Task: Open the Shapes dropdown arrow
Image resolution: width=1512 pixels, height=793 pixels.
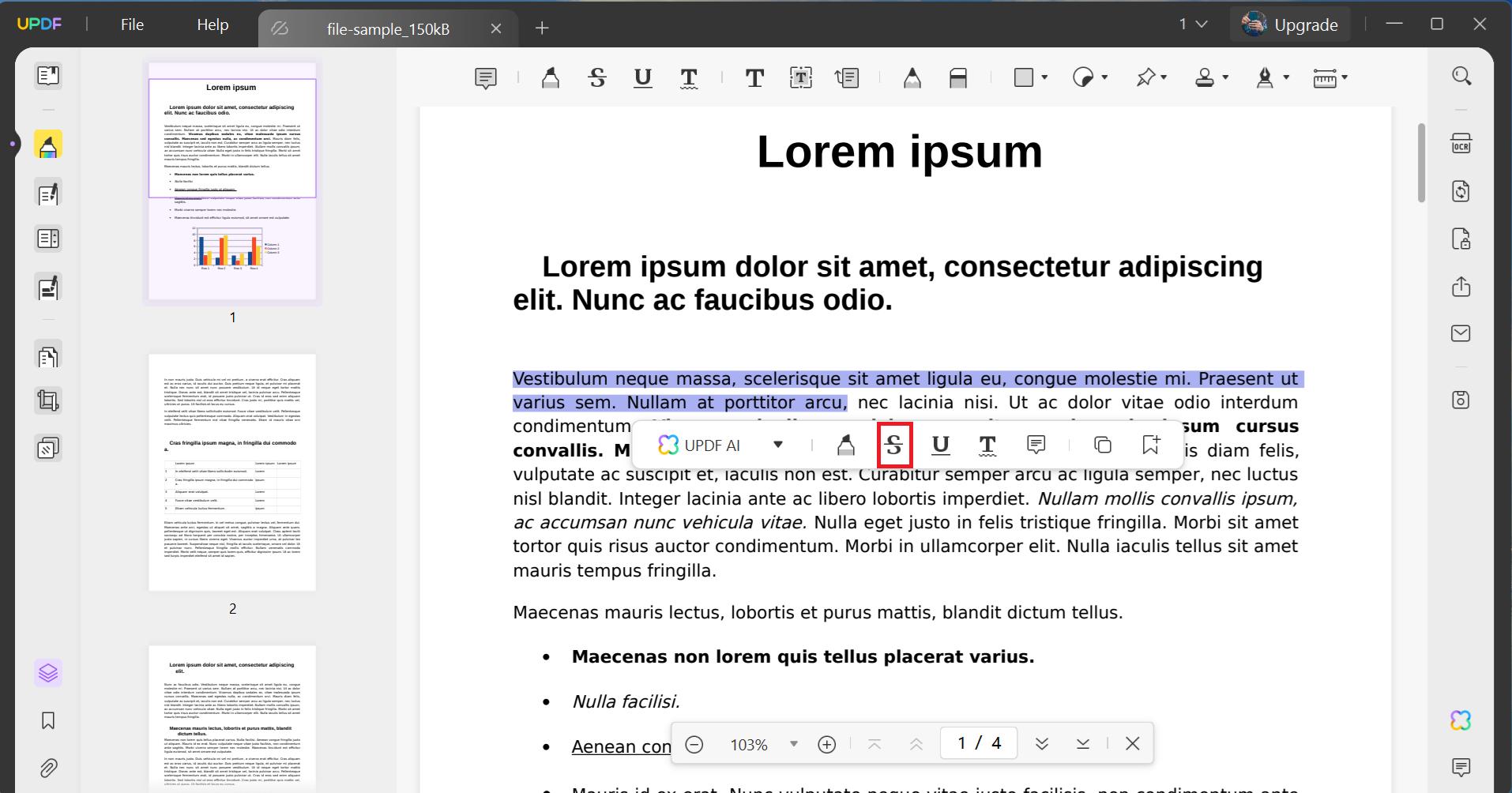Action: pyautogui.click(x=1044, y=77)
